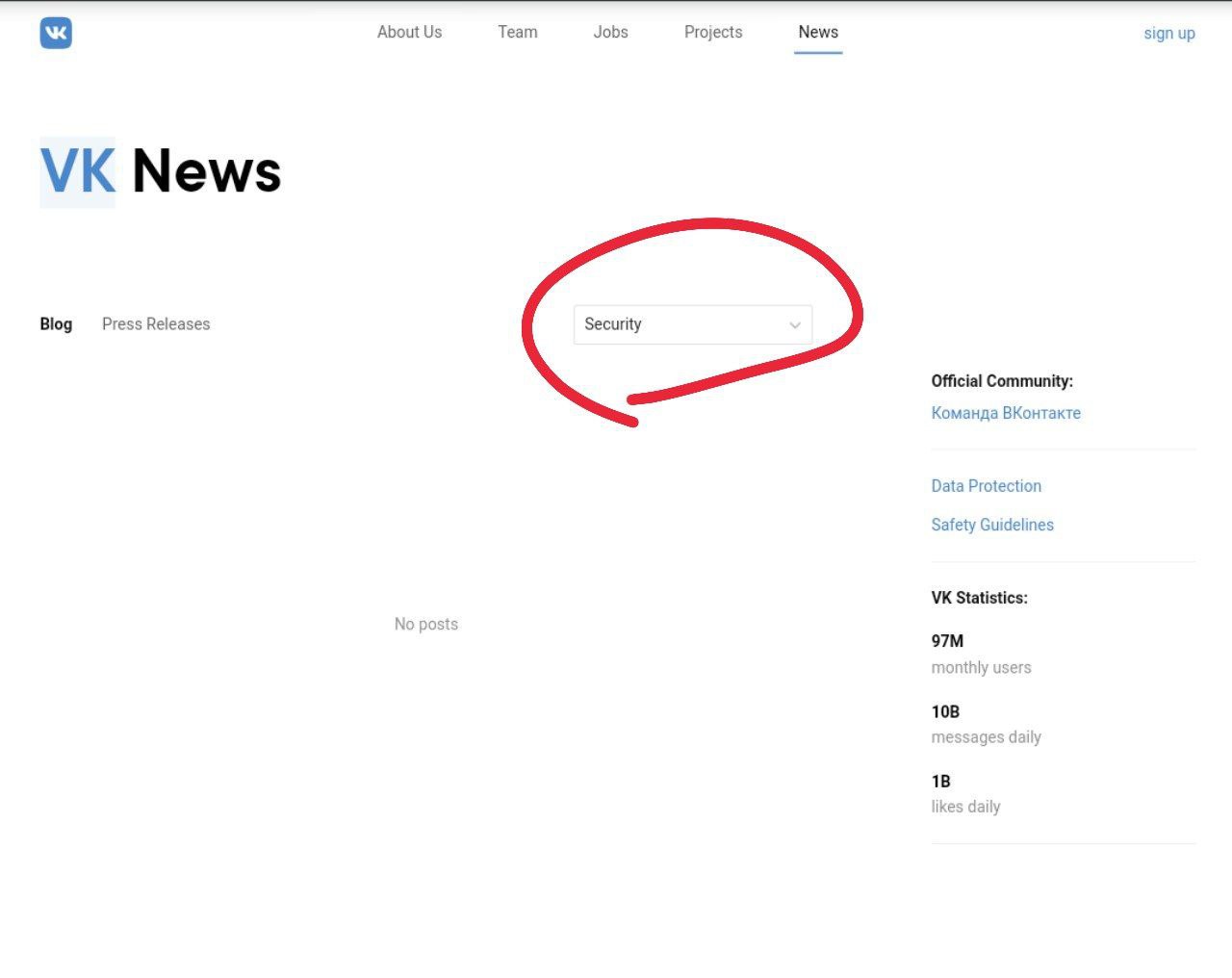Screen dimensions: 1232x978
Task: Navigate to Projects
Action: 713,32
